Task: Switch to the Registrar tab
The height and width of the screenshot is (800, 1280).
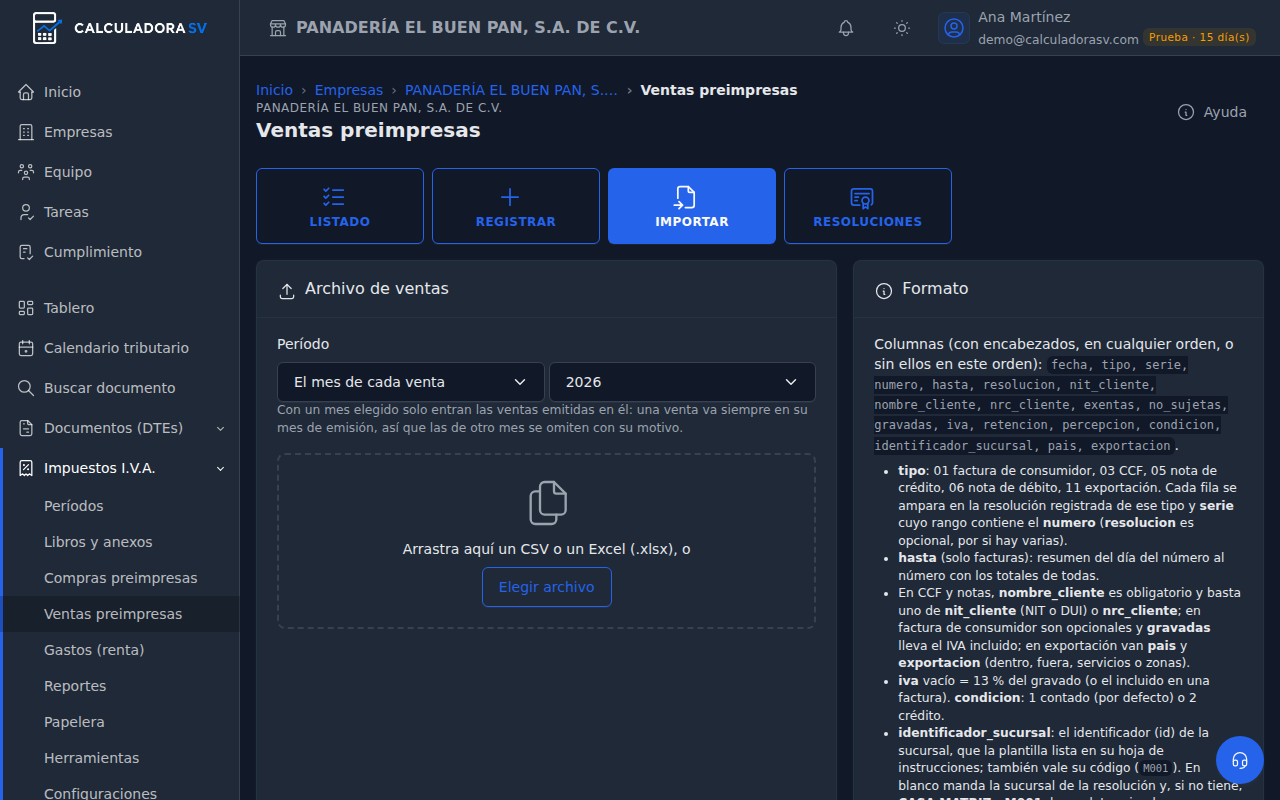Action: click(516, 206)
